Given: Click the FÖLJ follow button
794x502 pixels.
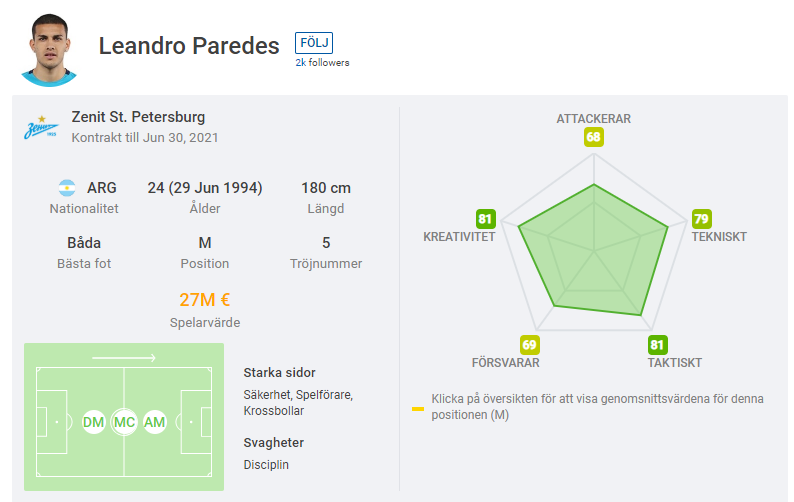Looking at the screenshot, I should (x=314, y=43).
